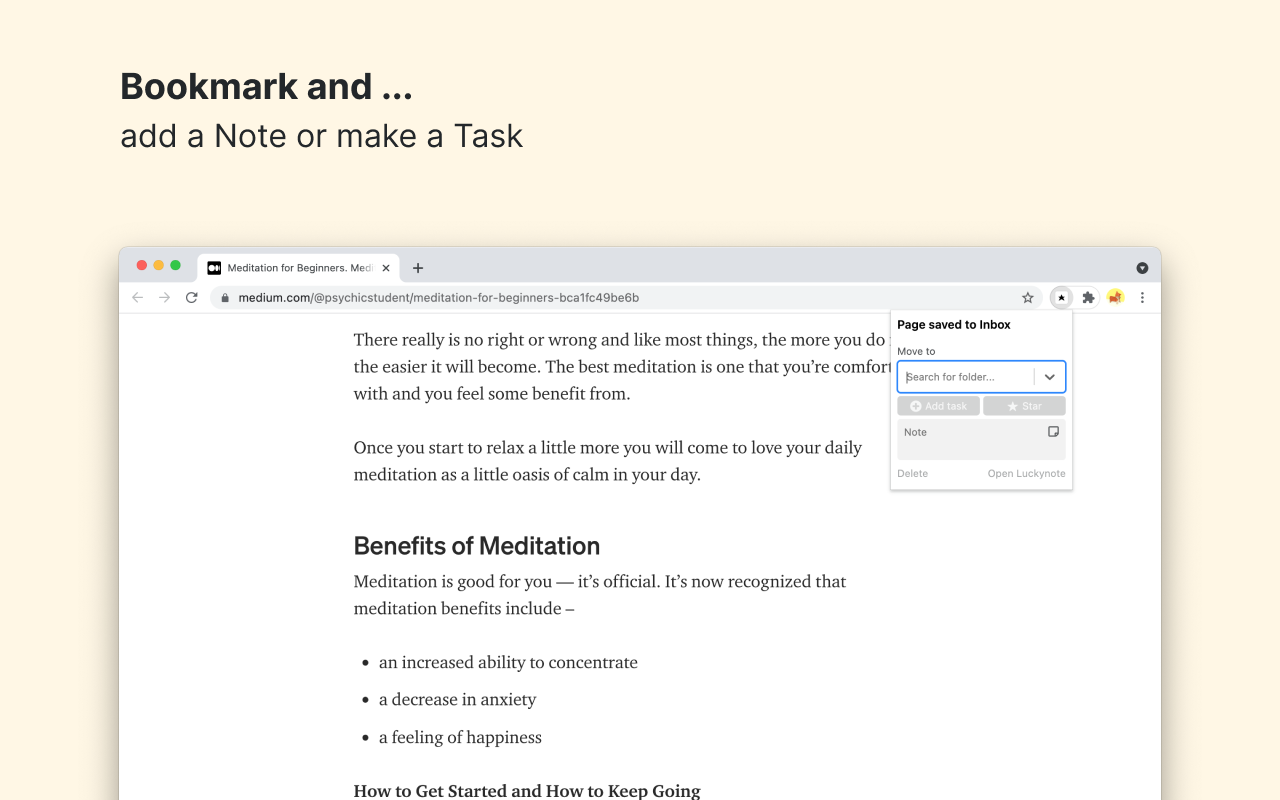Click the Search for folder input field
1280x800 pixels.
[966, 377]
